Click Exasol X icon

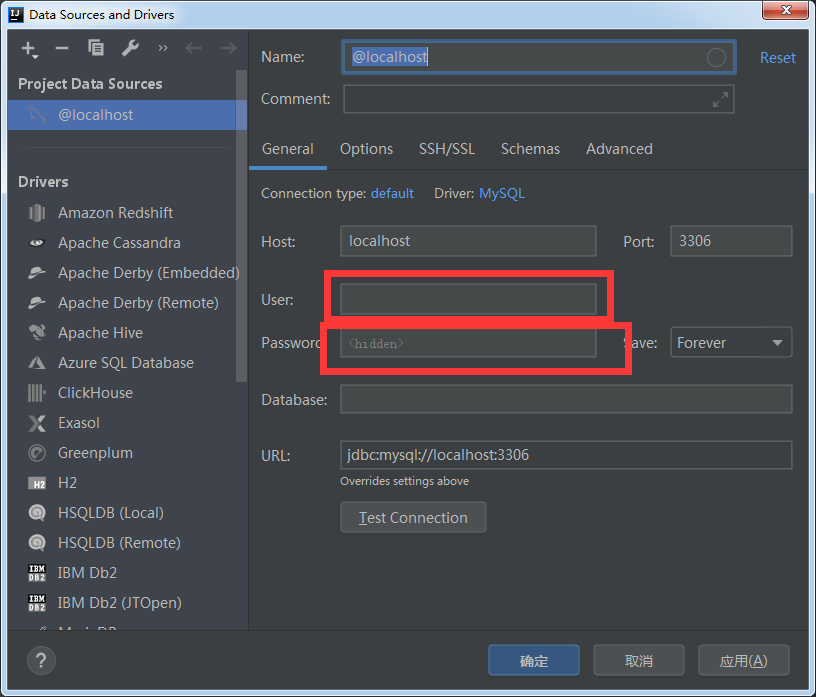(37, 423)
